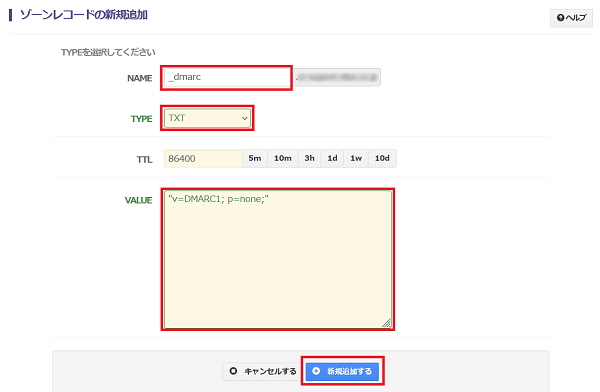
Task: Click the TTL field showing 86400
Action: (x=203, y=158)
